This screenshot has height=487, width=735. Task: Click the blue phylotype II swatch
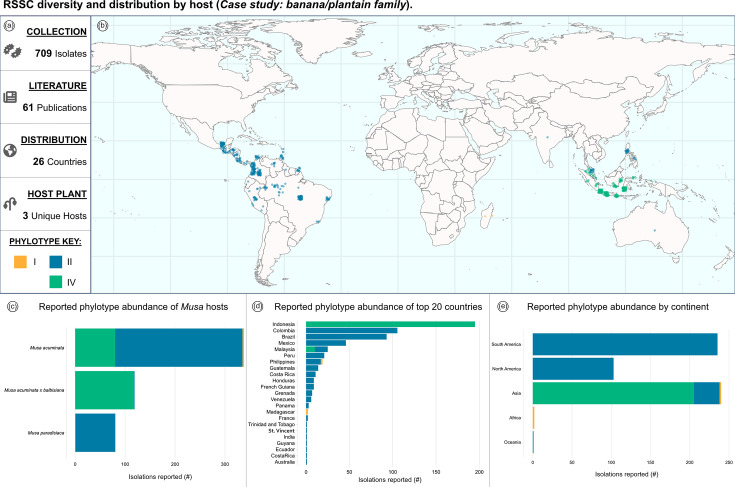click(55, 262)
